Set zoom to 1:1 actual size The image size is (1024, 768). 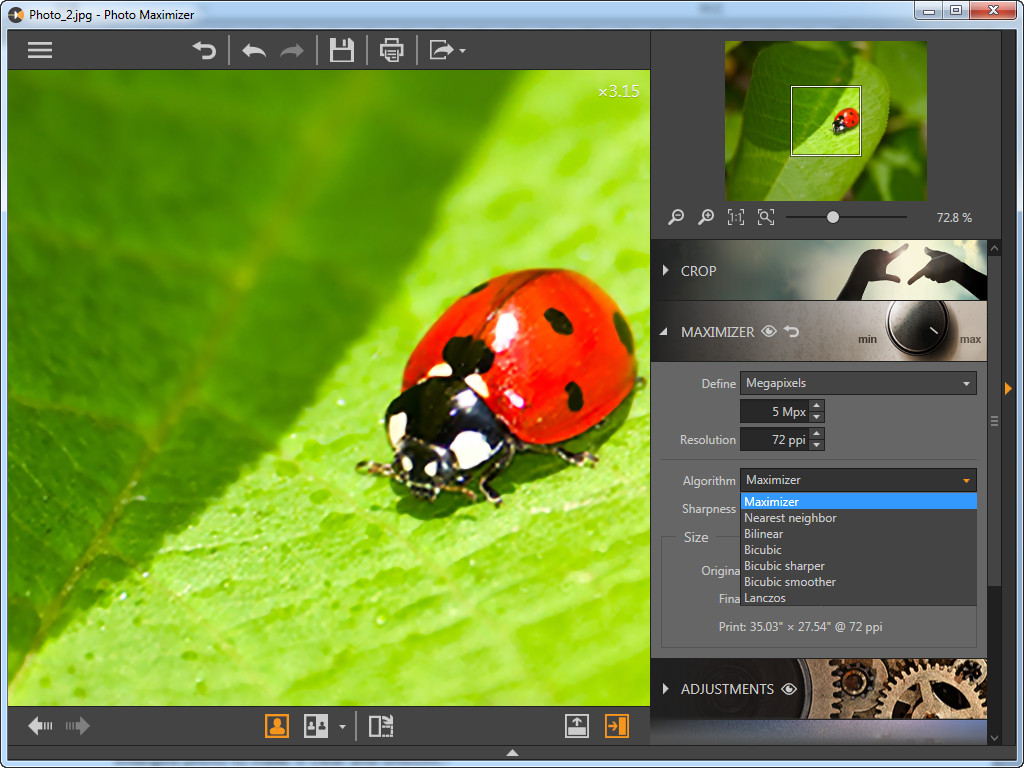click(x=735, y=217)
